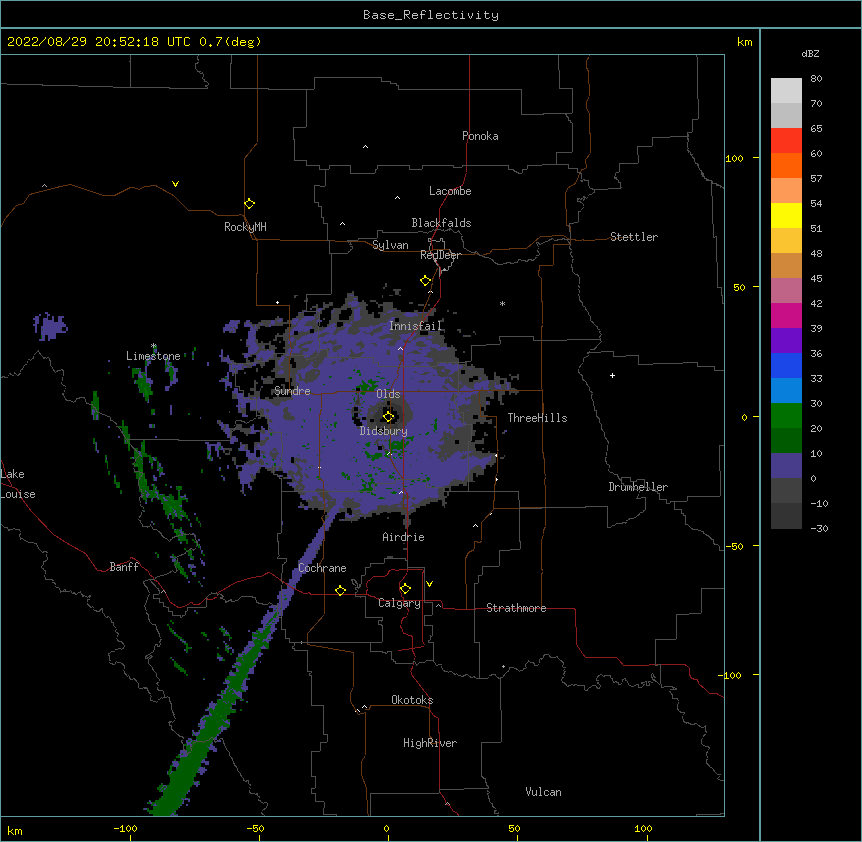Click the Banff town label
The width and height of the screenshot is (862, 842).
click(124, 567)
